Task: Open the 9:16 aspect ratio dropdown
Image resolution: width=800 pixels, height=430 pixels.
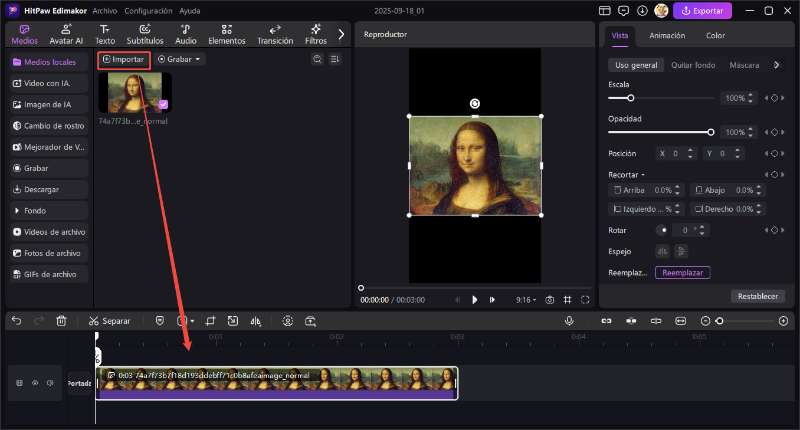Action: click(x=526, y=300)
